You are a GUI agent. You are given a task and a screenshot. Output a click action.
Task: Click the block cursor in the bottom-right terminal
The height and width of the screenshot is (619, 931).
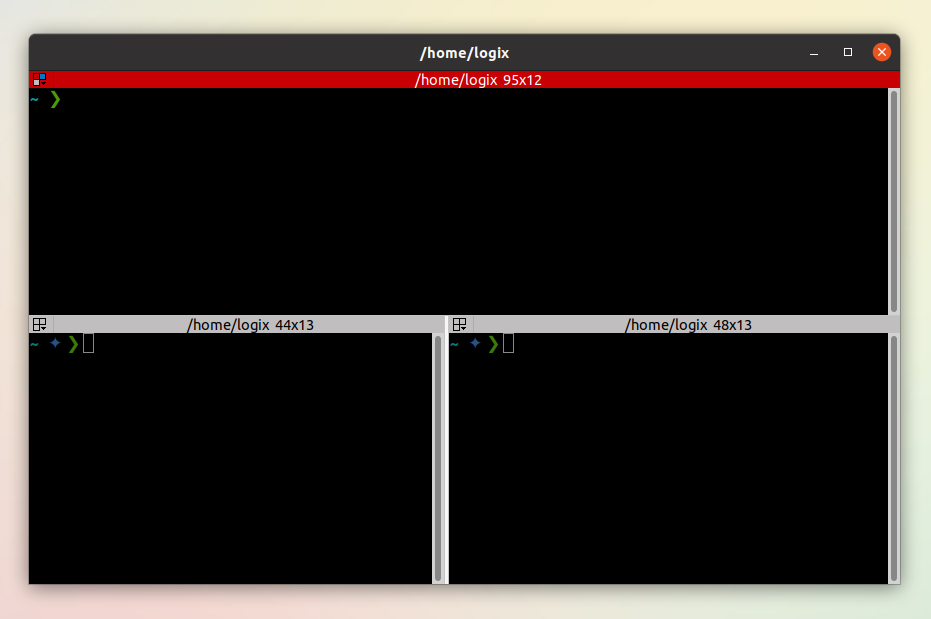pos(508,343)
